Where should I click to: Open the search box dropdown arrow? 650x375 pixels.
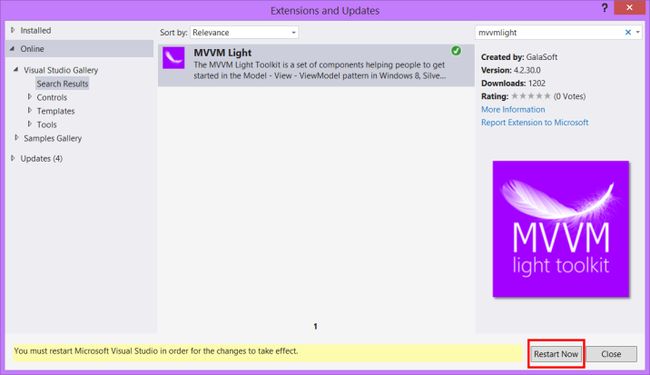tap(638, 32)
